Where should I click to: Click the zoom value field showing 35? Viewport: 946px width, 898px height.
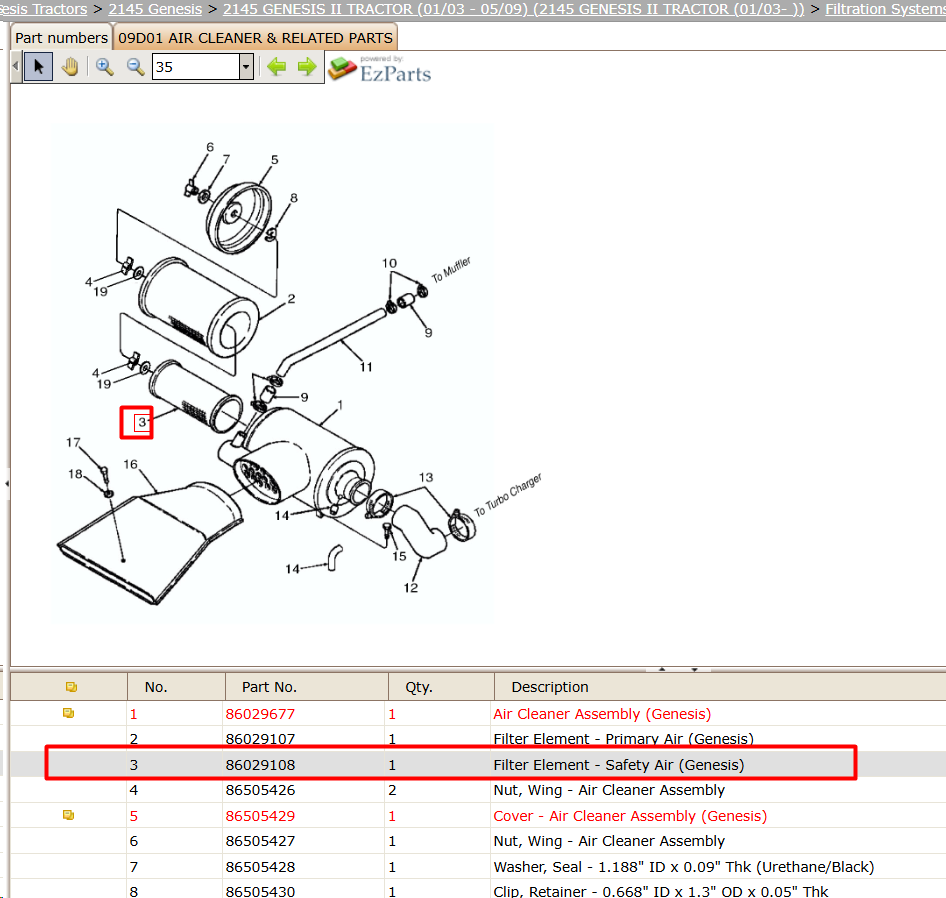(195, 66)
